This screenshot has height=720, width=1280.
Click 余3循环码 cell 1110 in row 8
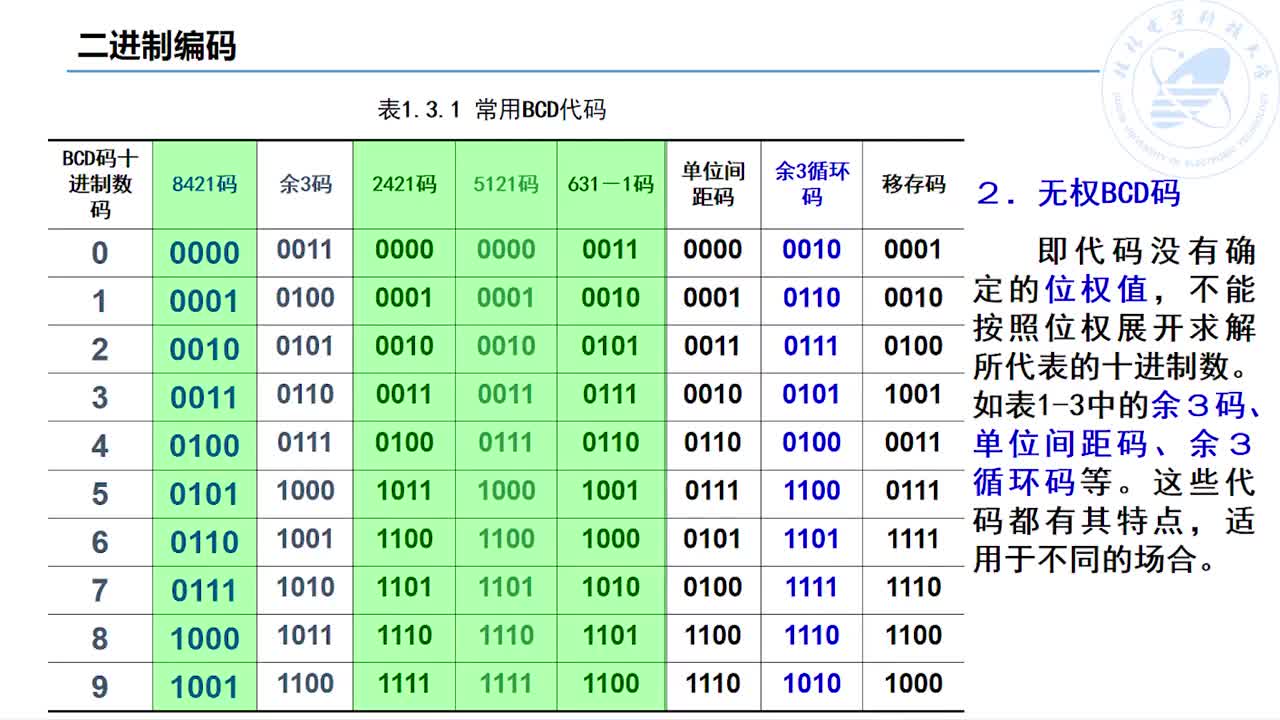[x=812, y=635]
